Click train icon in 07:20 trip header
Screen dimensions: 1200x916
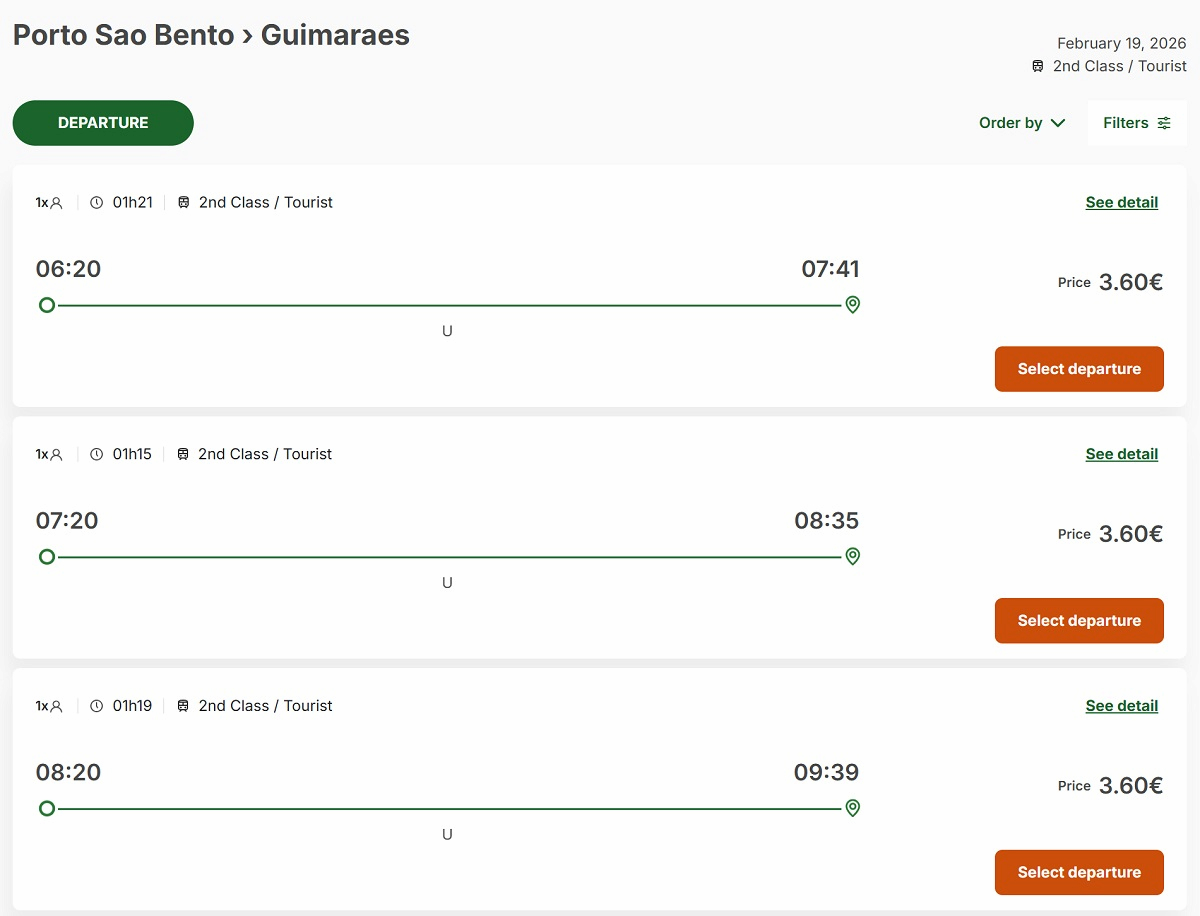(183, 454)
